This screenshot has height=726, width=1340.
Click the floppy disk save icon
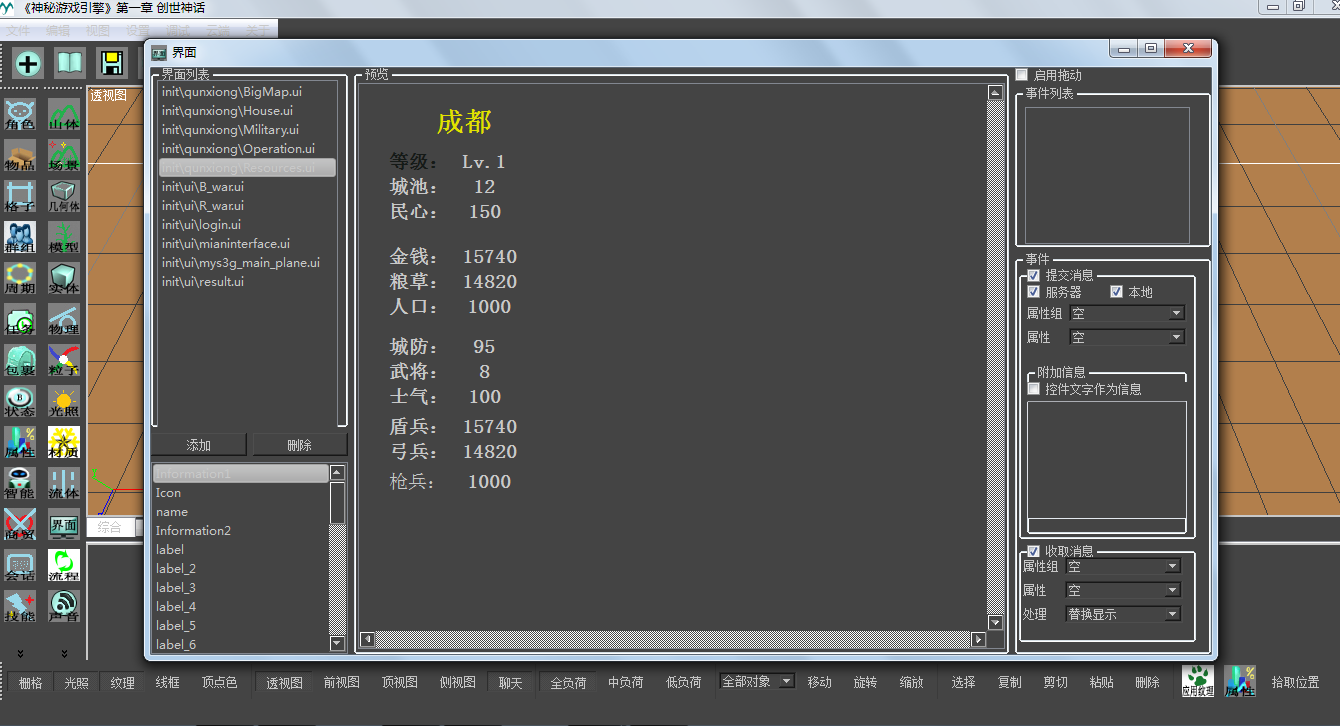110,64
